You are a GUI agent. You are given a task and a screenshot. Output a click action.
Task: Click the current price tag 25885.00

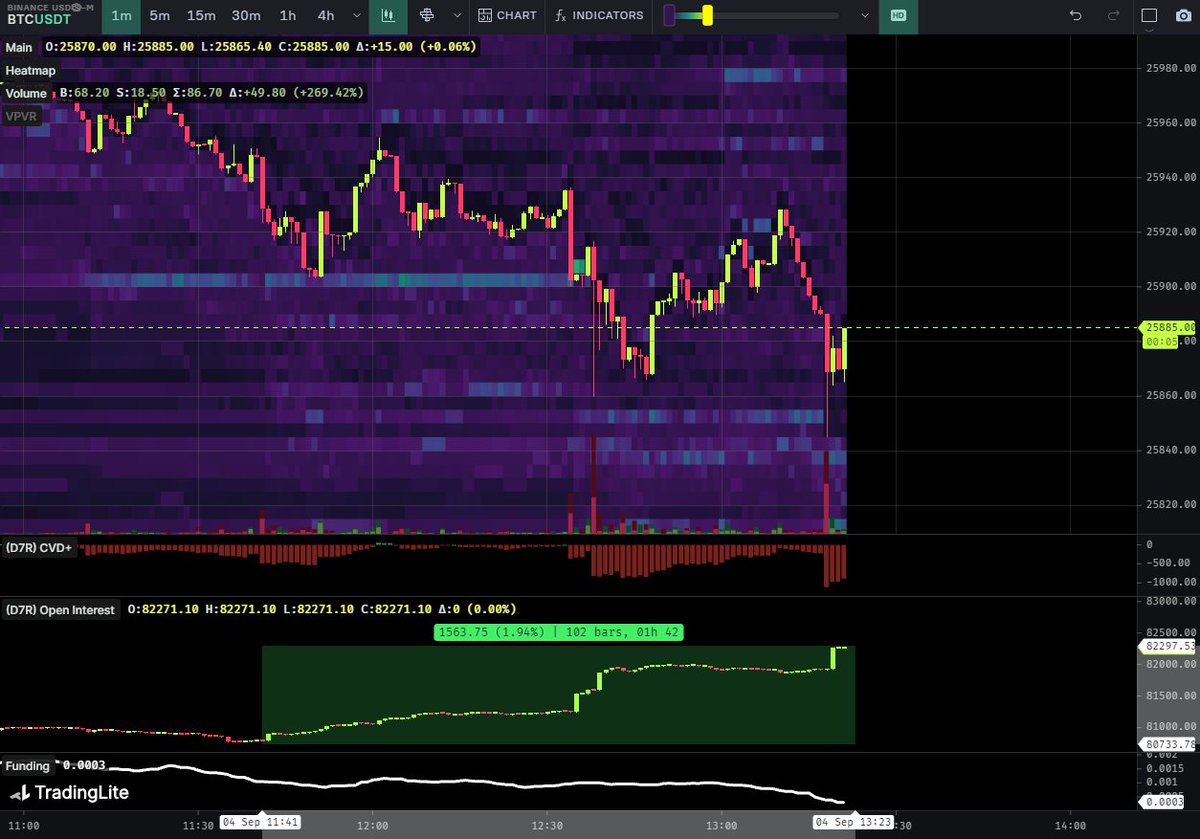[x=1170, y=327]
